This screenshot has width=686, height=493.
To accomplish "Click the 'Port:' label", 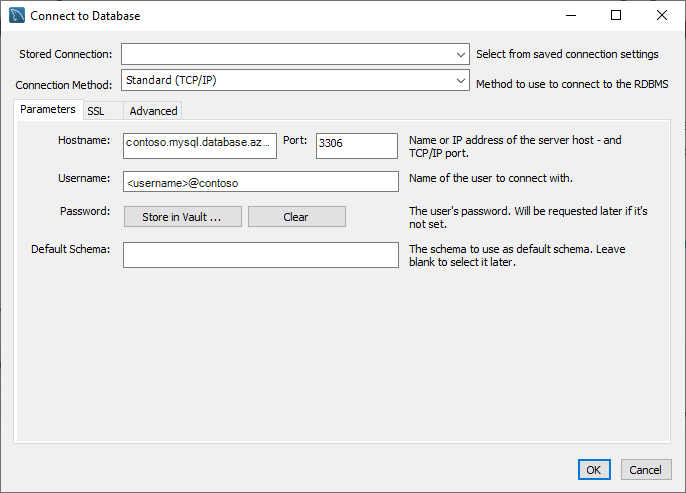I will tap(295, 140).
